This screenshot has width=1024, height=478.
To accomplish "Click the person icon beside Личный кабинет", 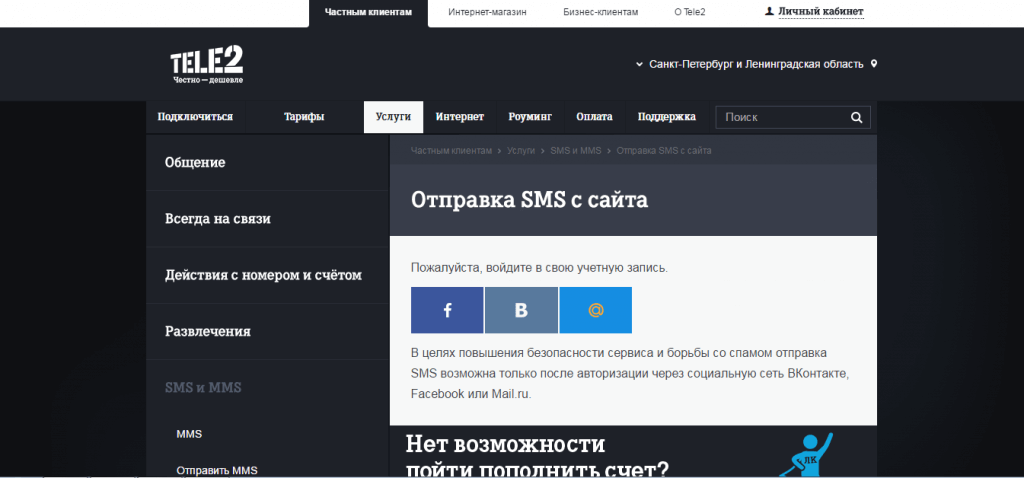I will click(x=769, y=11).
